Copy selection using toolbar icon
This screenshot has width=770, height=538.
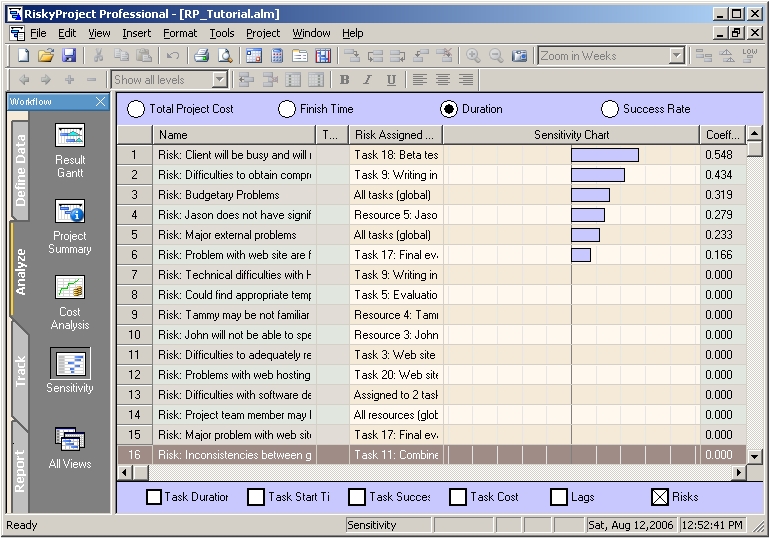coord(121,55)
